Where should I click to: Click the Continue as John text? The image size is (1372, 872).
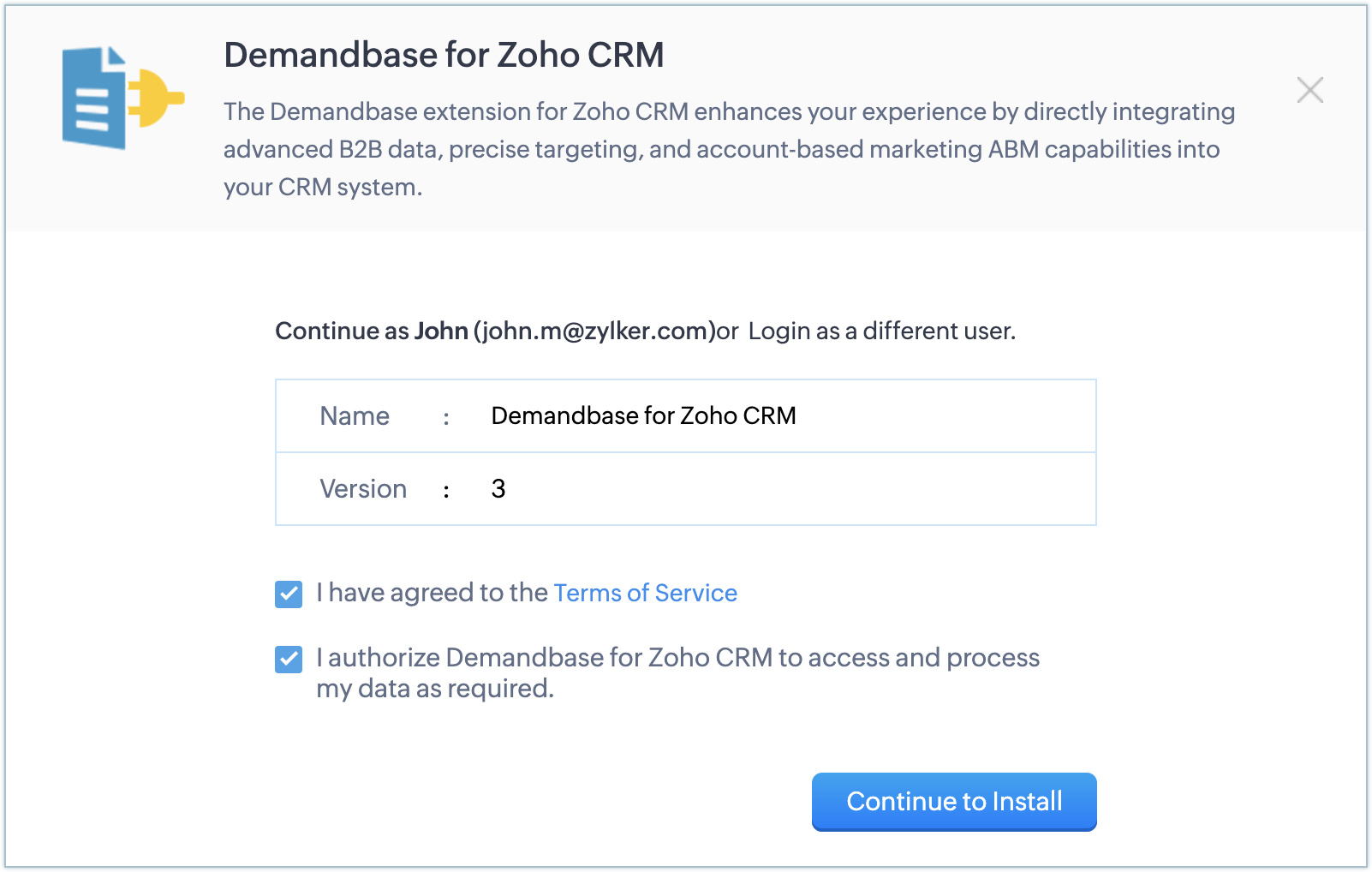tap(371, 331)
